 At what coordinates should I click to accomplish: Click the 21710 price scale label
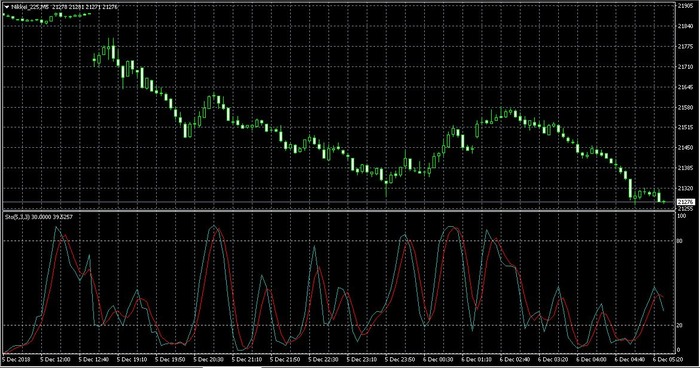[x=685, y=67]
